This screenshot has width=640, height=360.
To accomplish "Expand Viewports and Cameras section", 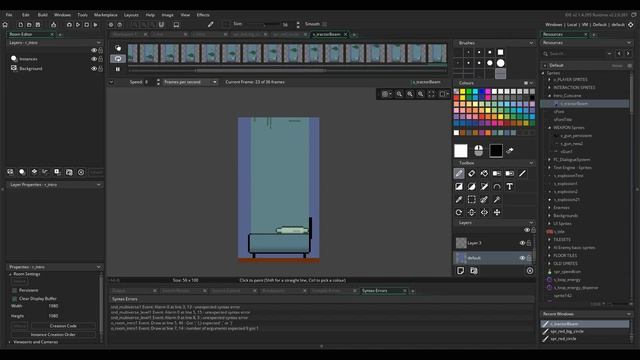I will coord(10,342).
